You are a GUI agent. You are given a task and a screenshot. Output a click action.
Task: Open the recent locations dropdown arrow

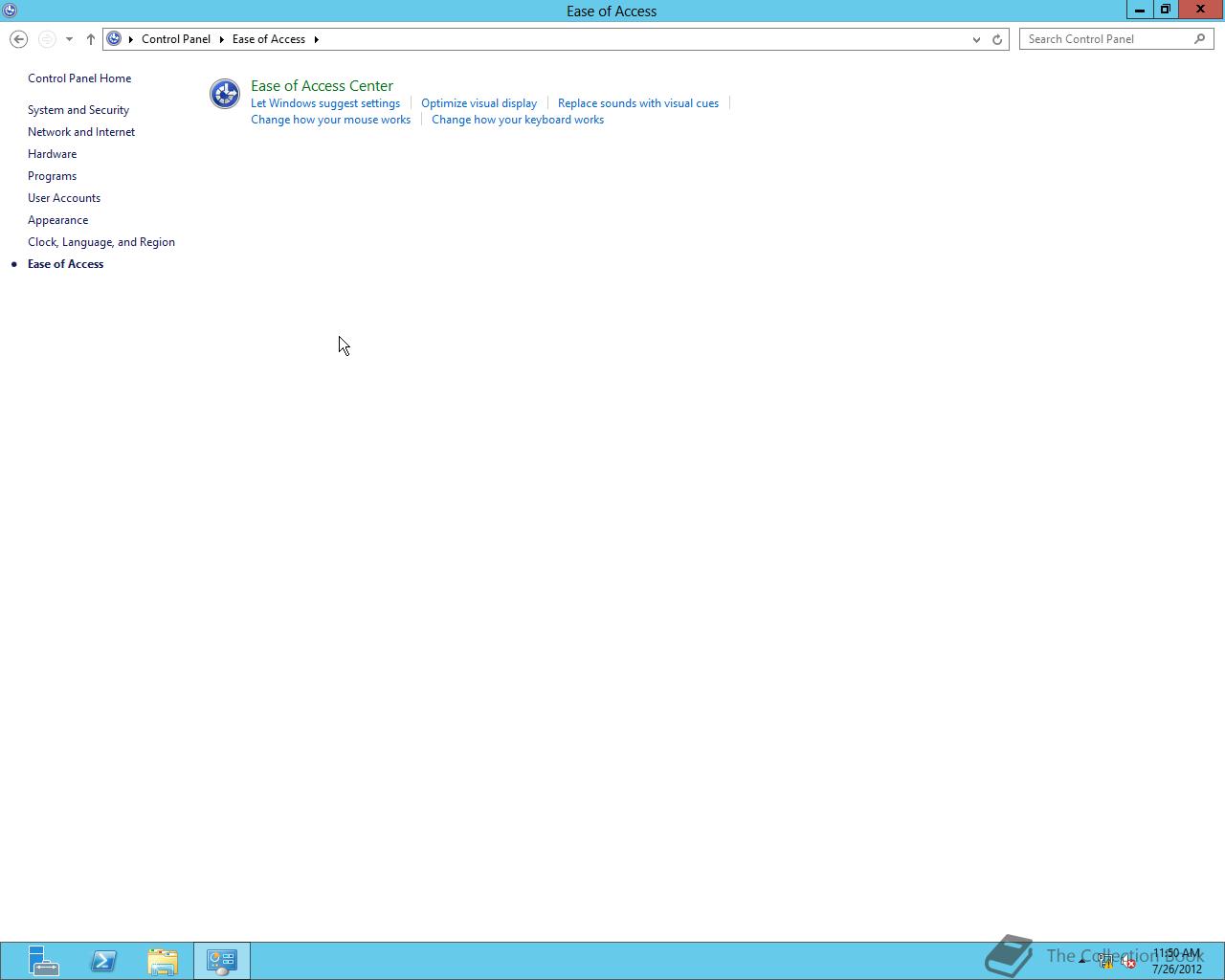point(69,39)
